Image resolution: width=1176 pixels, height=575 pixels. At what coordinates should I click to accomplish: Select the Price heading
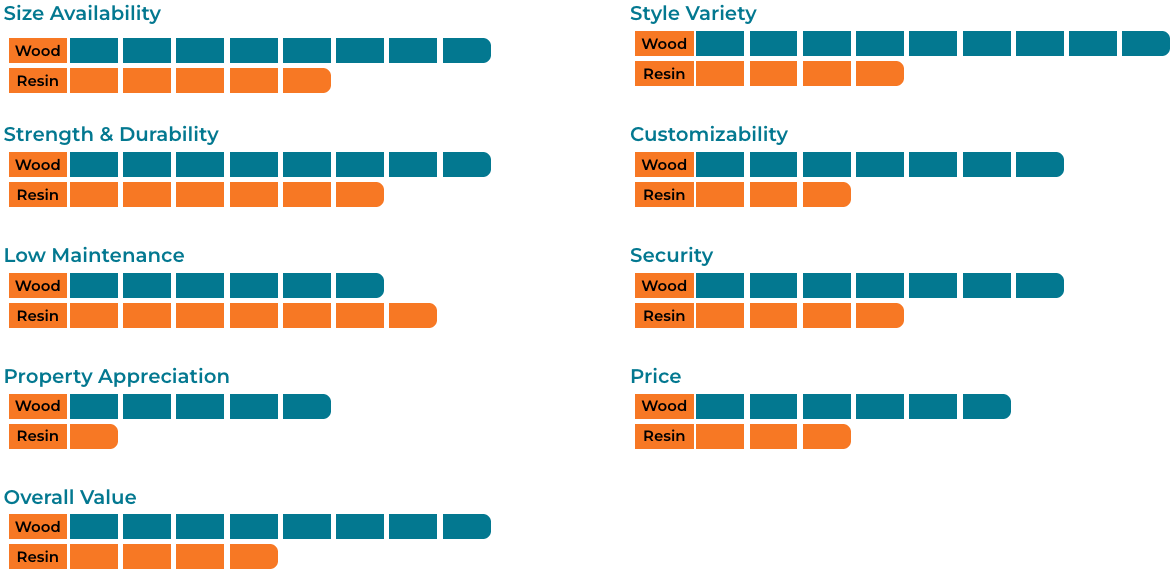click(655, 377)
